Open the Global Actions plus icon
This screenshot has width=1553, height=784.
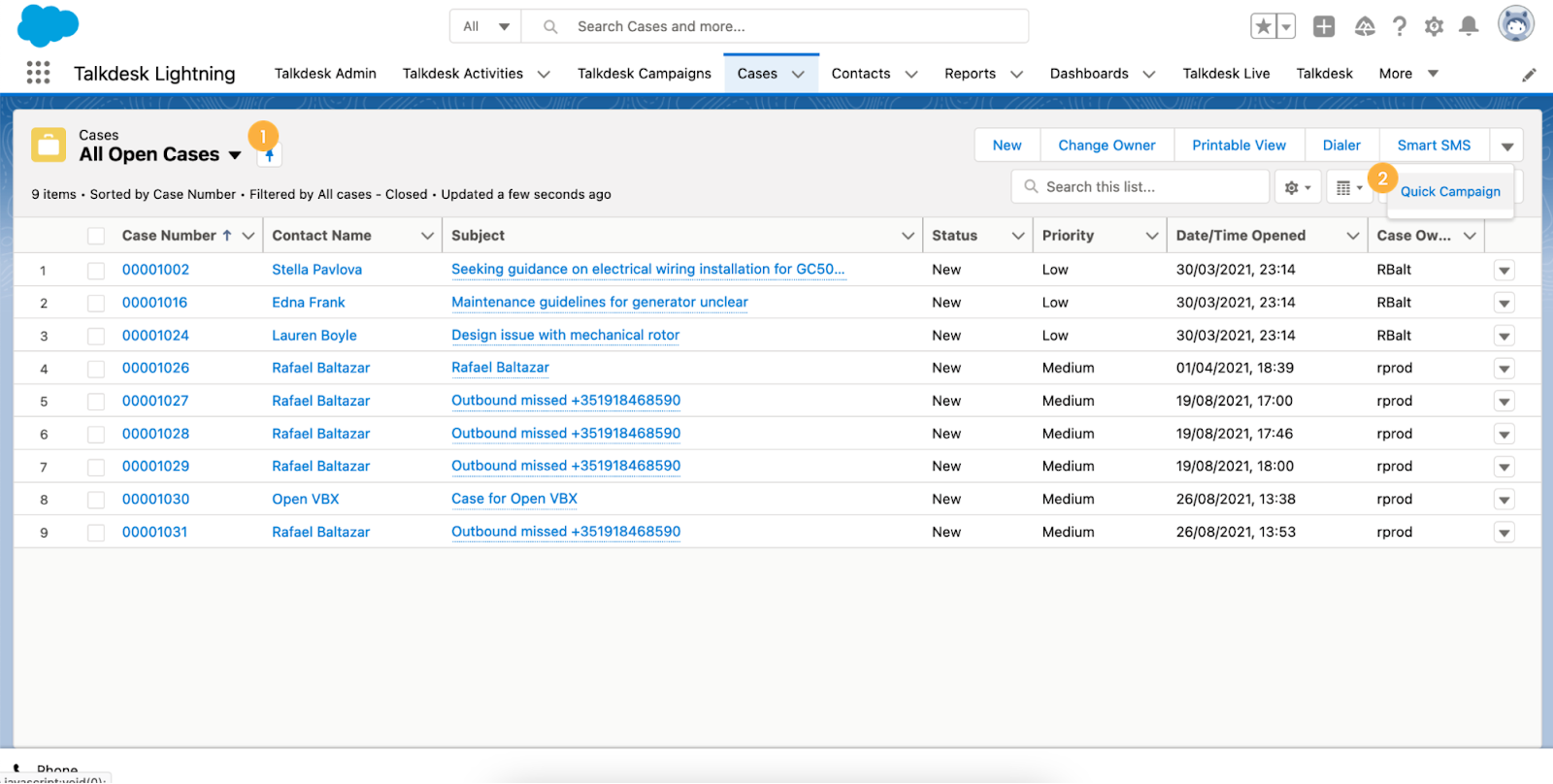[x=1324, y=26]
